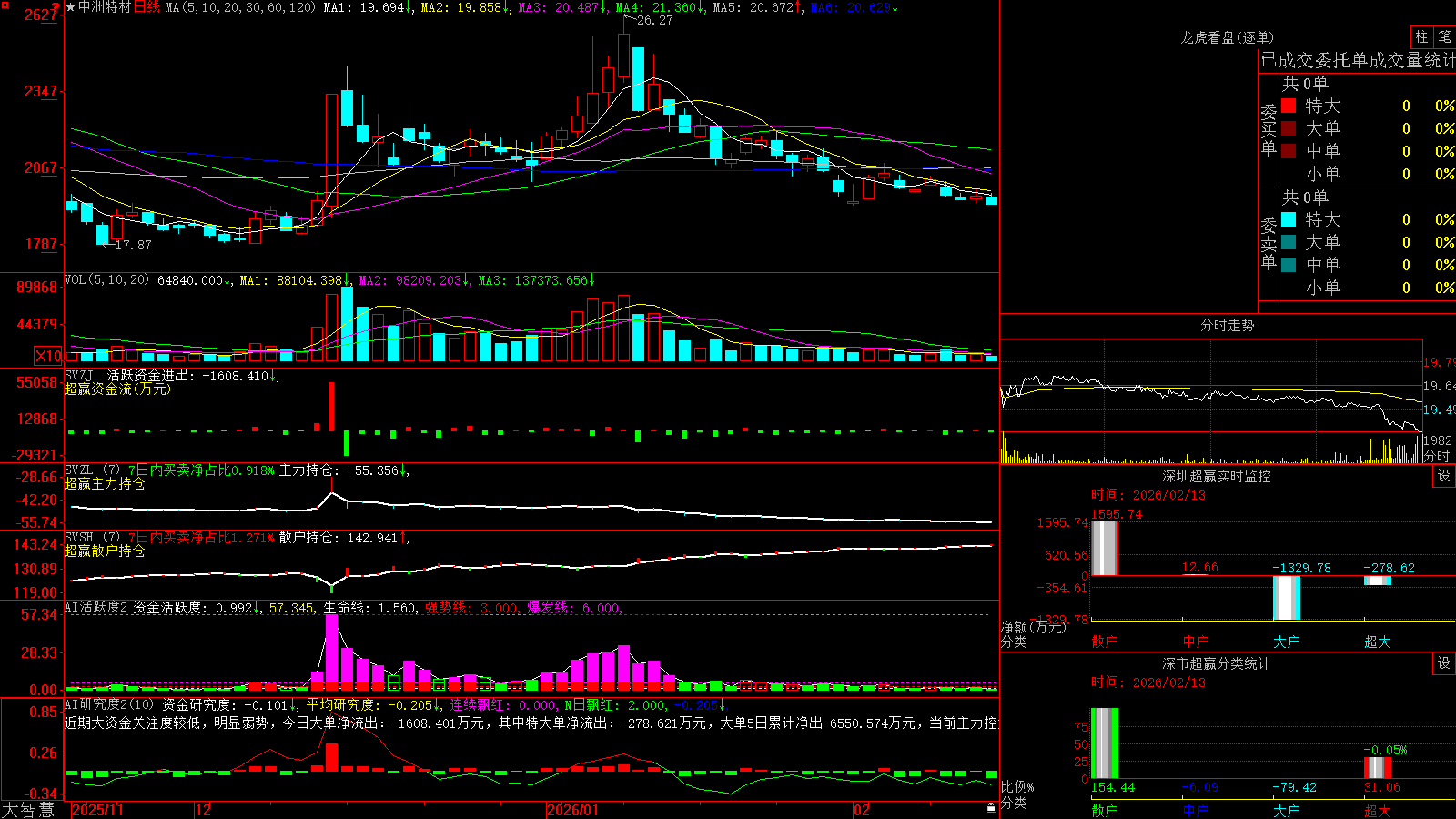This screenshot has height=819, width=1456.
Task: Switch to 柱 bar view
Action: [x=1421, y=36]
